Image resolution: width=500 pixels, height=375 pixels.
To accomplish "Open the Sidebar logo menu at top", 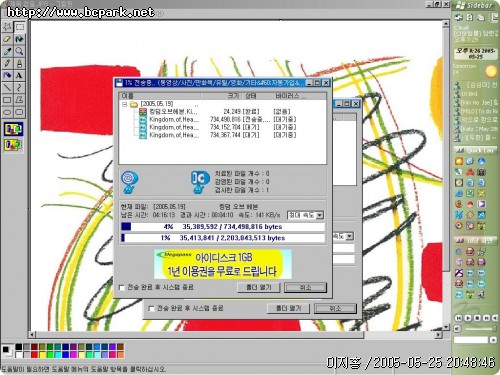I will 475,5.
